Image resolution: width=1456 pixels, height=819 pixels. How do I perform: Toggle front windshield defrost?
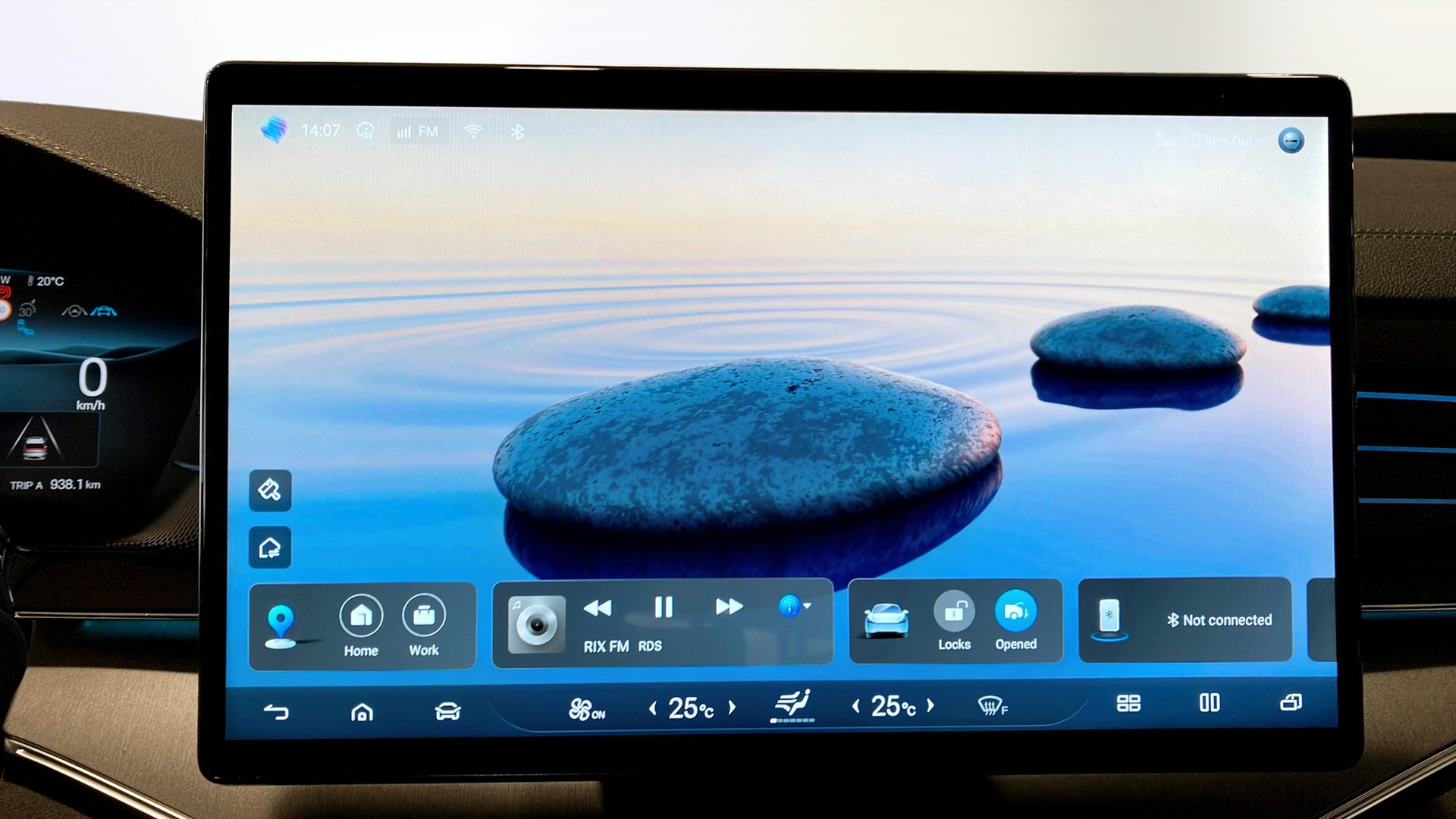(x=992, y=707)
